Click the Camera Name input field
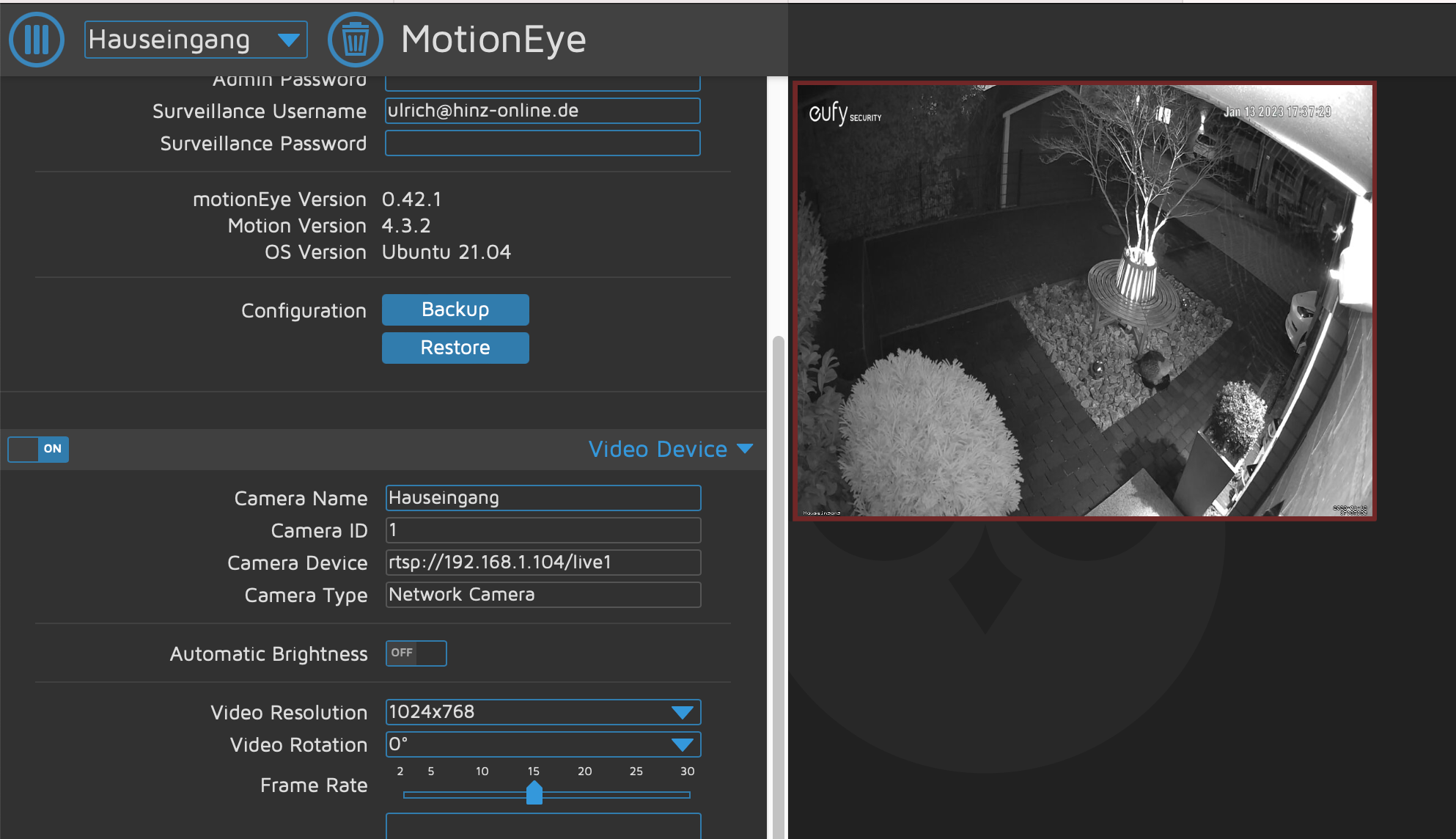Image resolution: width=1456 pixels, height=839 pixels. pyautogui.click(x=543, y=498)
